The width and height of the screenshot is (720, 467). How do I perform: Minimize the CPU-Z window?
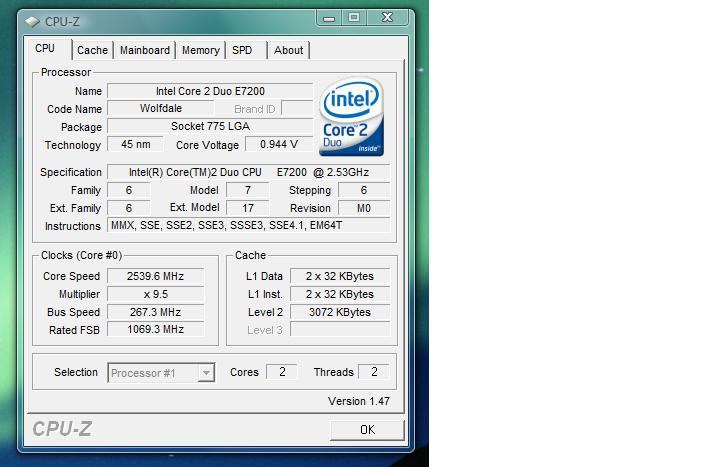(329, 18)
